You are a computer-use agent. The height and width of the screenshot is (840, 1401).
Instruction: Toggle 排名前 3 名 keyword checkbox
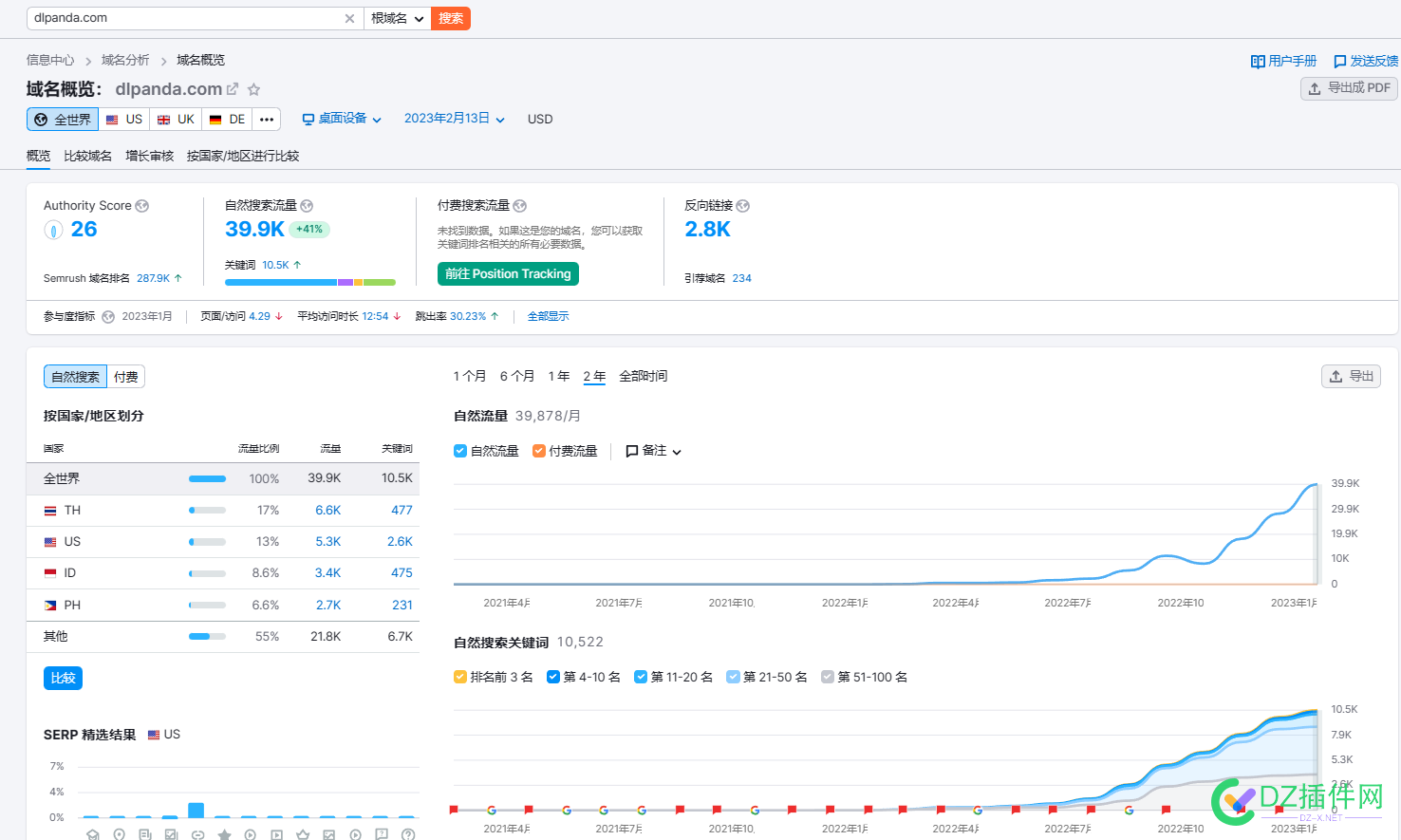pyautogui.click(x=460, y=677)
